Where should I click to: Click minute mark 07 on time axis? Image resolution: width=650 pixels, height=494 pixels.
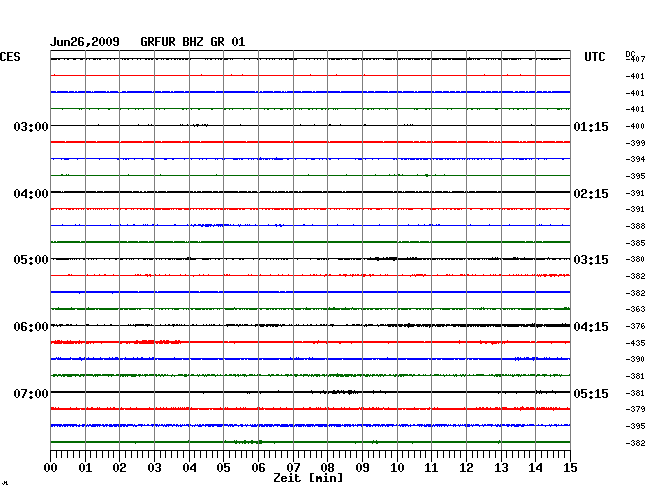pyautogui.click(x=293, y=468)
